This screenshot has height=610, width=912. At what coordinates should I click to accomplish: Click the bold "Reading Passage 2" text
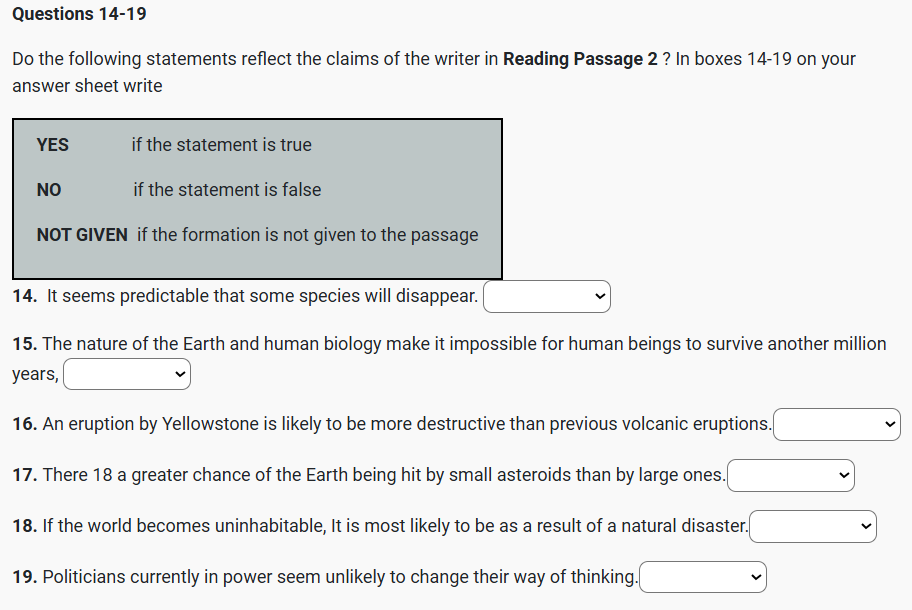(x=580, y=59)
